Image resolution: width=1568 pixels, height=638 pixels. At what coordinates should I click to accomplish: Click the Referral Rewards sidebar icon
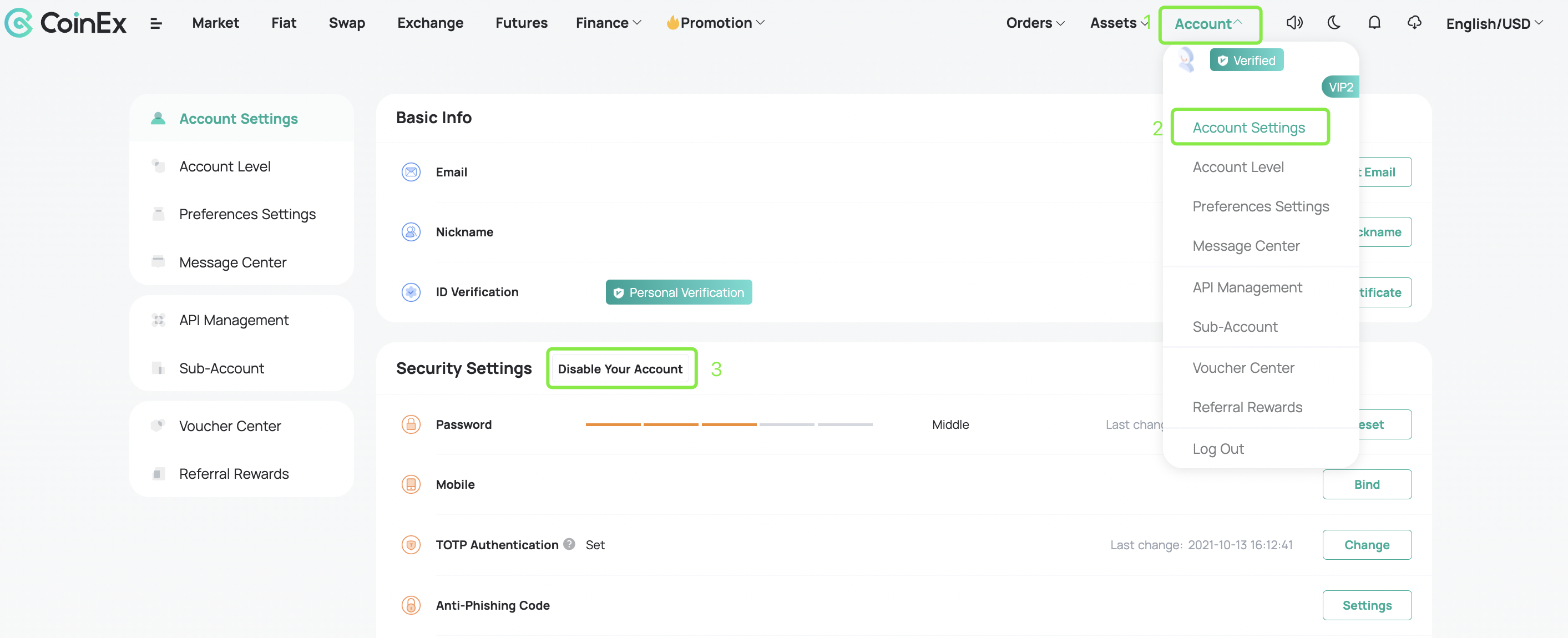tap(158, 474)
